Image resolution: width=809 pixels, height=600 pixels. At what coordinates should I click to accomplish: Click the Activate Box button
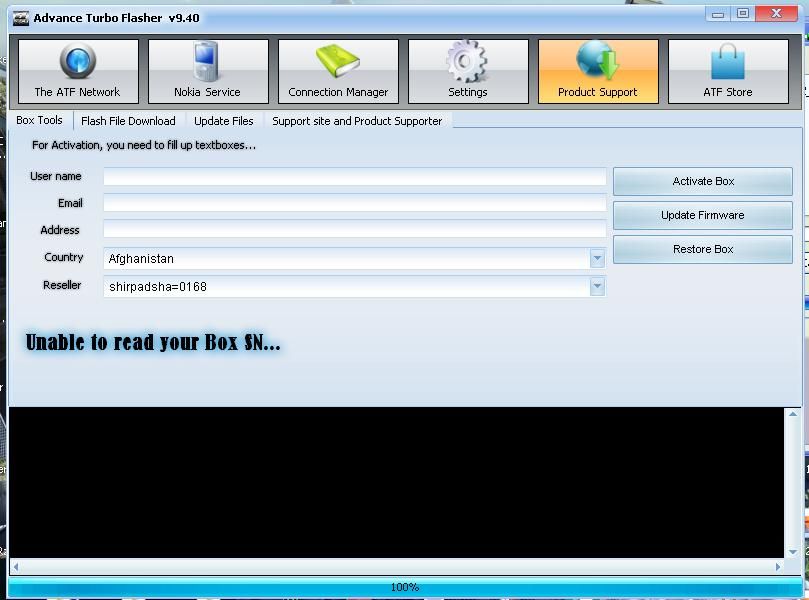pos(703,181)
